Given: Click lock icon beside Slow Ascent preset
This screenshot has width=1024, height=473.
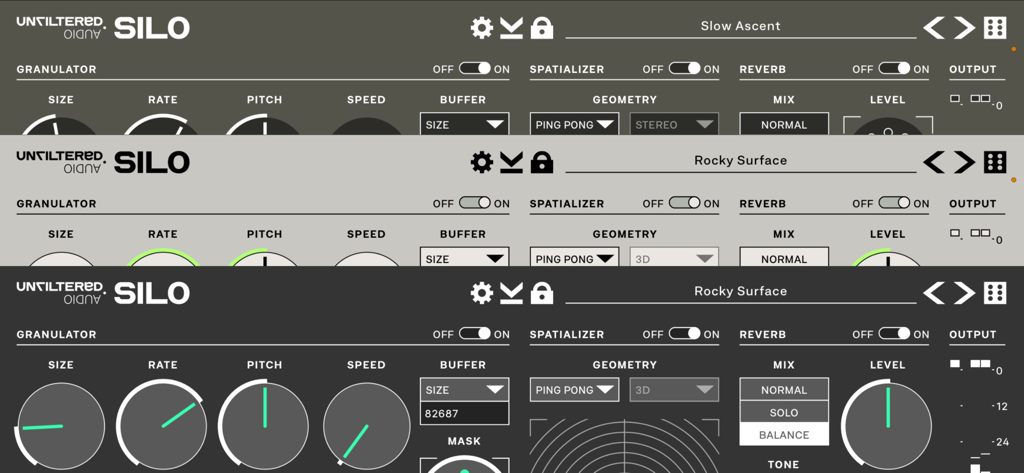Looking at the screenshot, I should tap(542, 27).
